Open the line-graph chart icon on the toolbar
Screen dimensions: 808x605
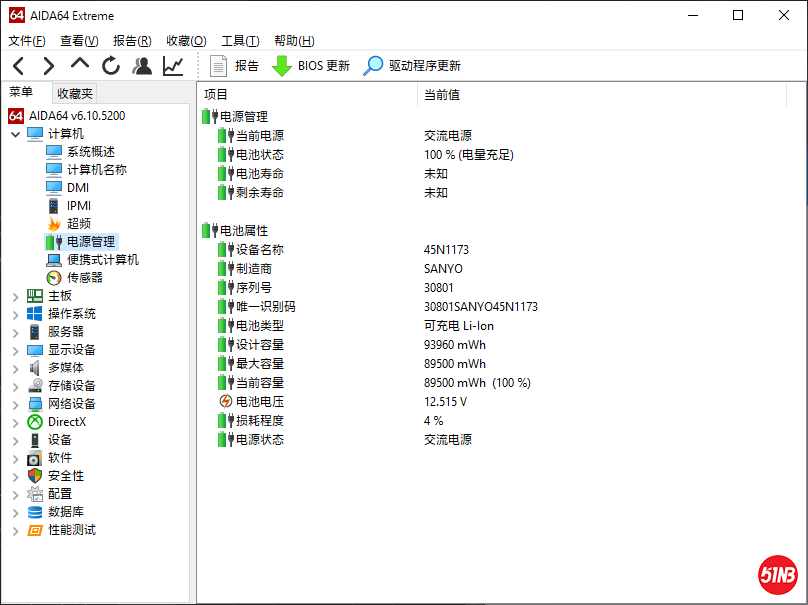pyautogui.click(x=172, y=64)
